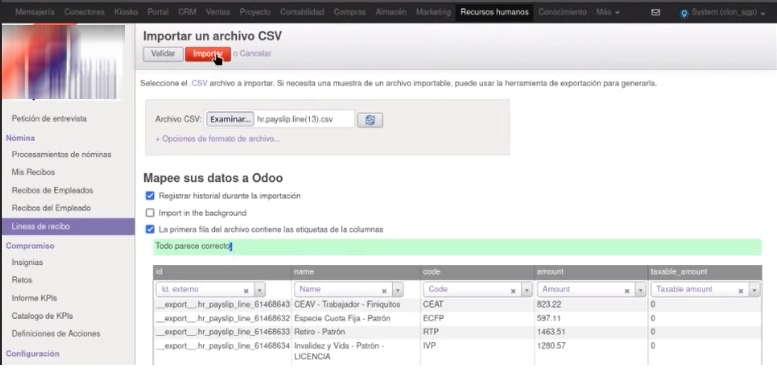Open the Contabilidad menu
Screen dimensions: 777x375
(302, 12)
